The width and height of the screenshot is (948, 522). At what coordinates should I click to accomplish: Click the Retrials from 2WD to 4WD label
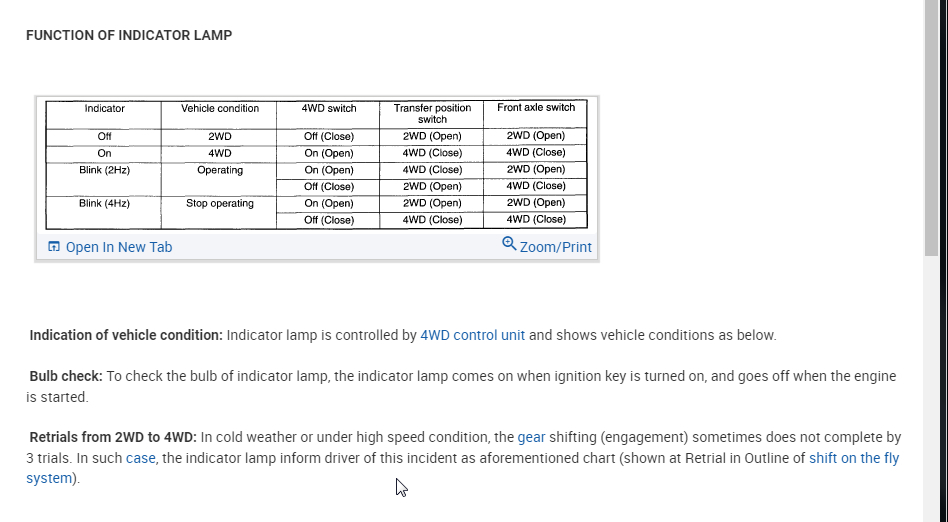[x=113, y=437]
